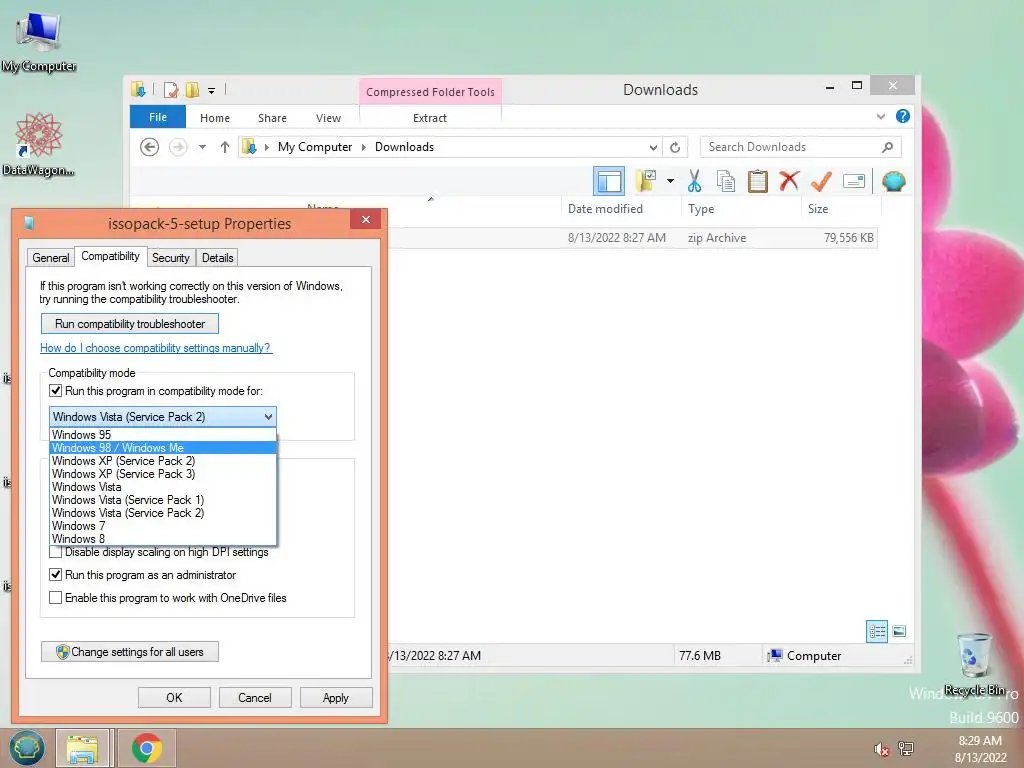1024x768 pixels.
Task: Expand the ribbon with the chevron
Action: [x=880, y=116]
